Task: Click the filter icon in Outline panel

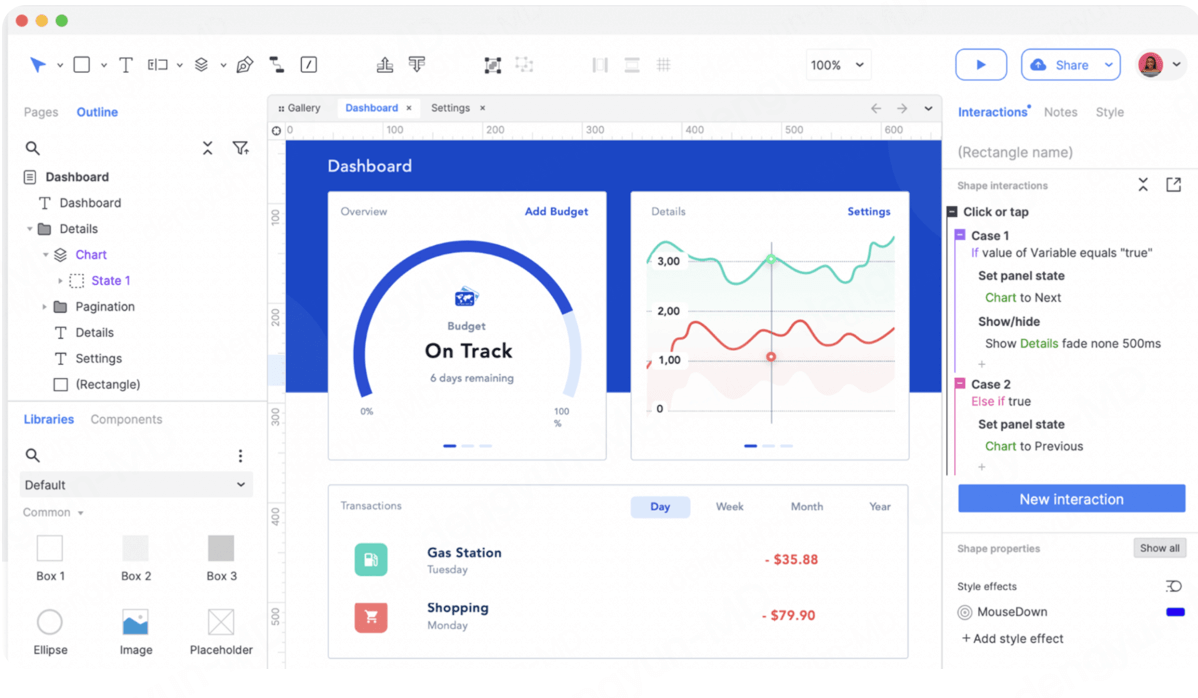Action: [240, 148]
